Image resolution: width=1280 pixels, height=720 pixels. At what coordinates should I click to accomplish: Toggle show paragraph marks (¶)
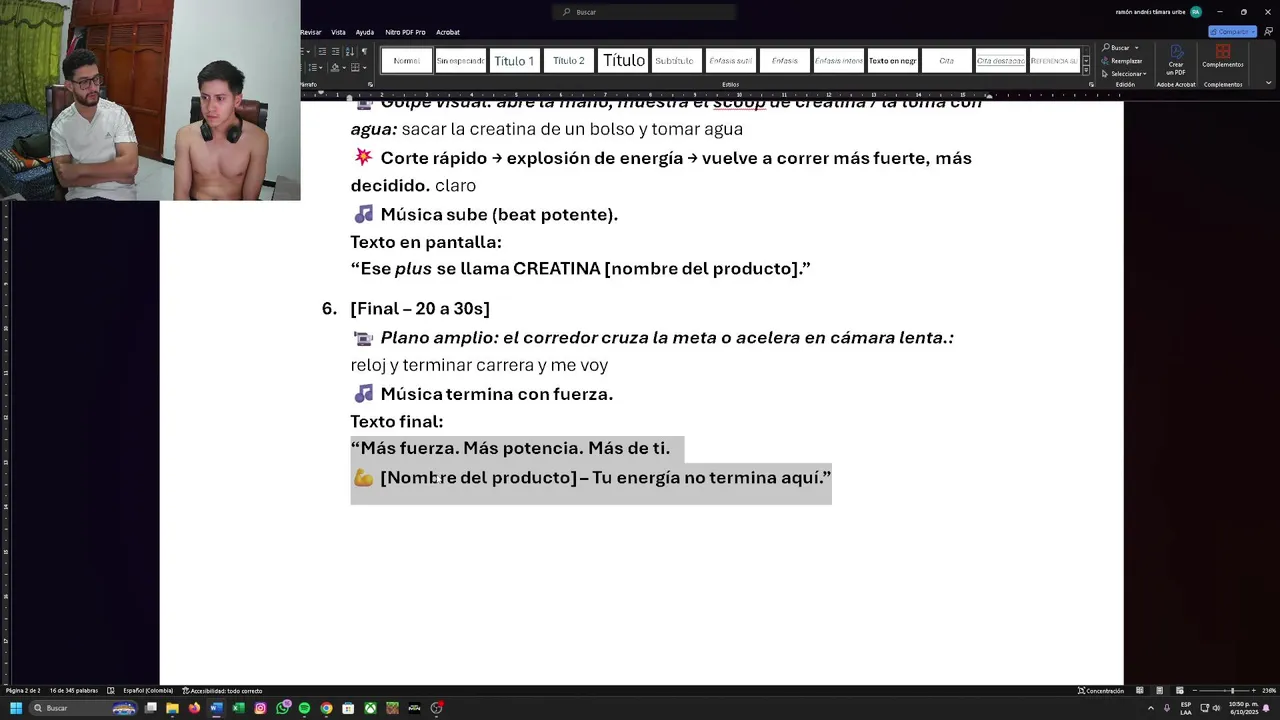coord(364,51)
